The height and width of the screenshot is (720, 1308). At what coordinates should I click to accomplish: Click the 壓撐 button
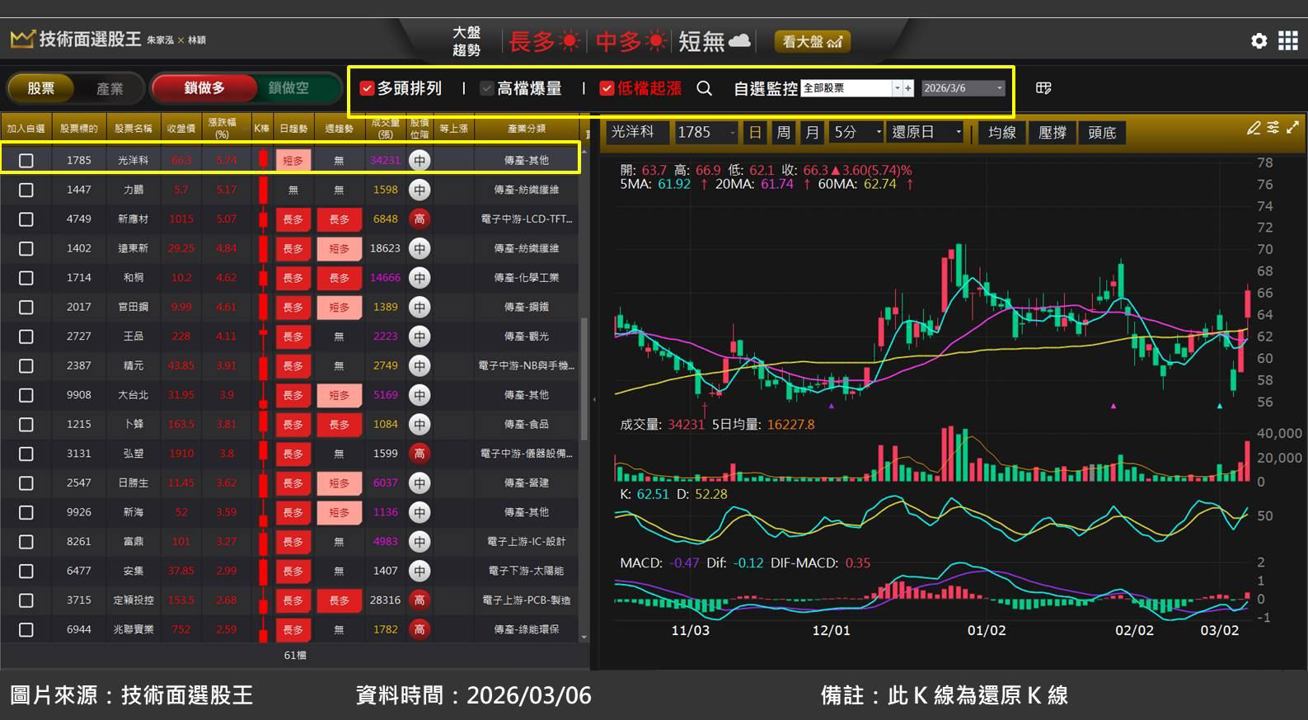coord(1052,132)
